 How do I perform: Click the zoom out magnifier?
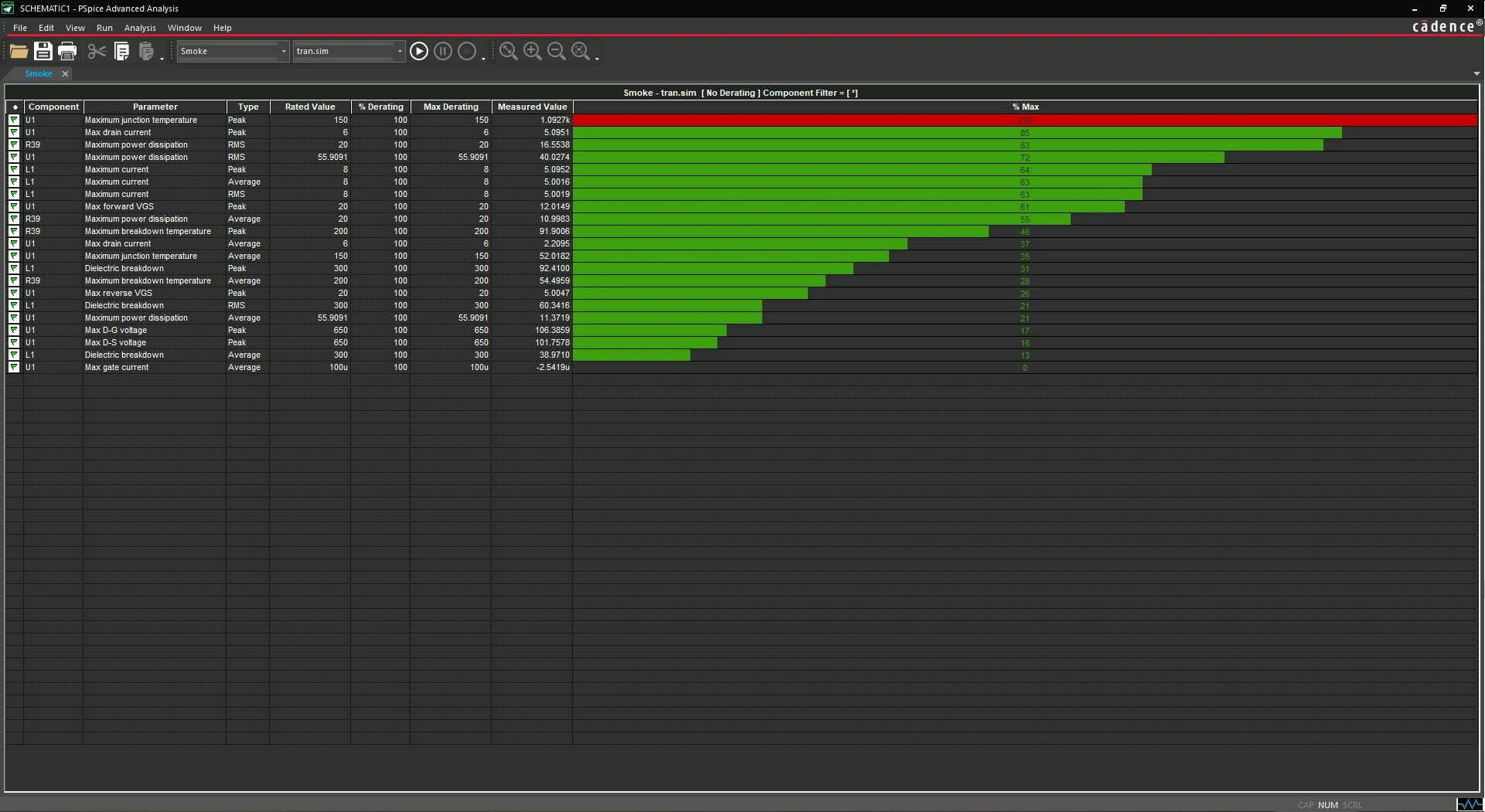556,51
